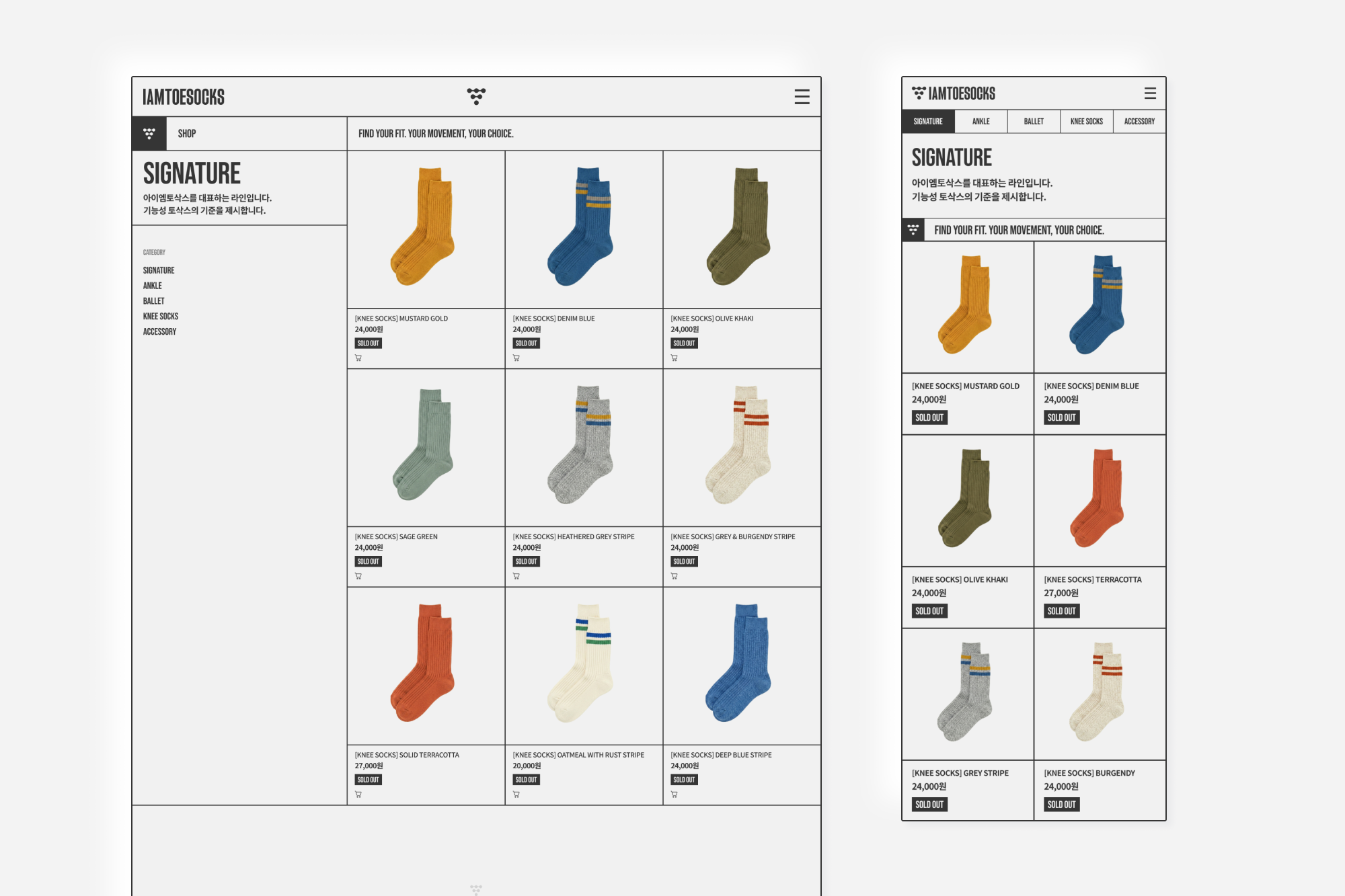The image size is (1345, 896).
Task: Click the IAMTOESOCKS desktop logo text
Action: pos(184,97)
